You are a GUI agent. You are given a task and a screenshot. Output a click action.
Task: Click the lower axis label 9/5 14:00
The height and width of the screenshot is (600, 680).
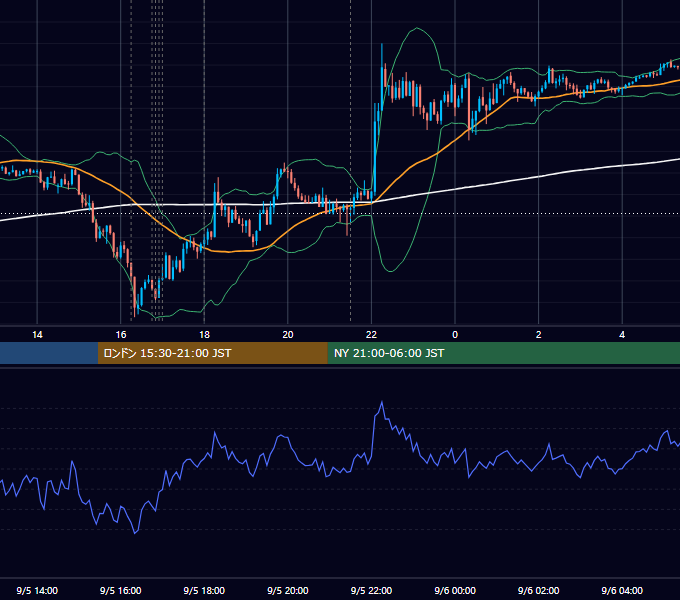[37, 590]
